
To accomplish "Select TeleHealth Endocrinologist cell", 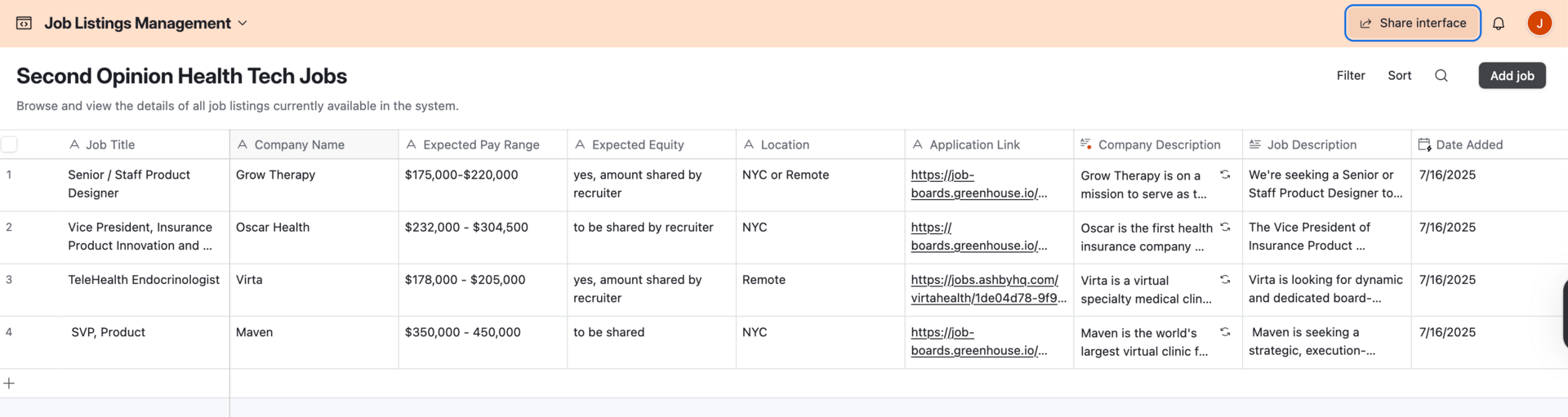I will pyautogui.click(x=147, y=290).
